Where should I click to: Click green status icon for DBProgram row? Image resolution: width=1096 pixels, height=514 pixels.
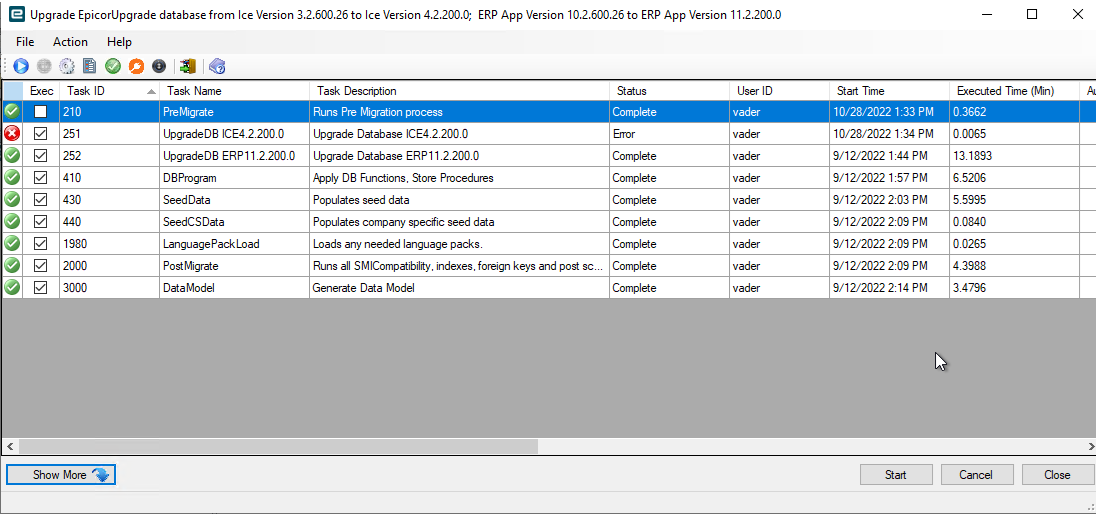point(12,178)
